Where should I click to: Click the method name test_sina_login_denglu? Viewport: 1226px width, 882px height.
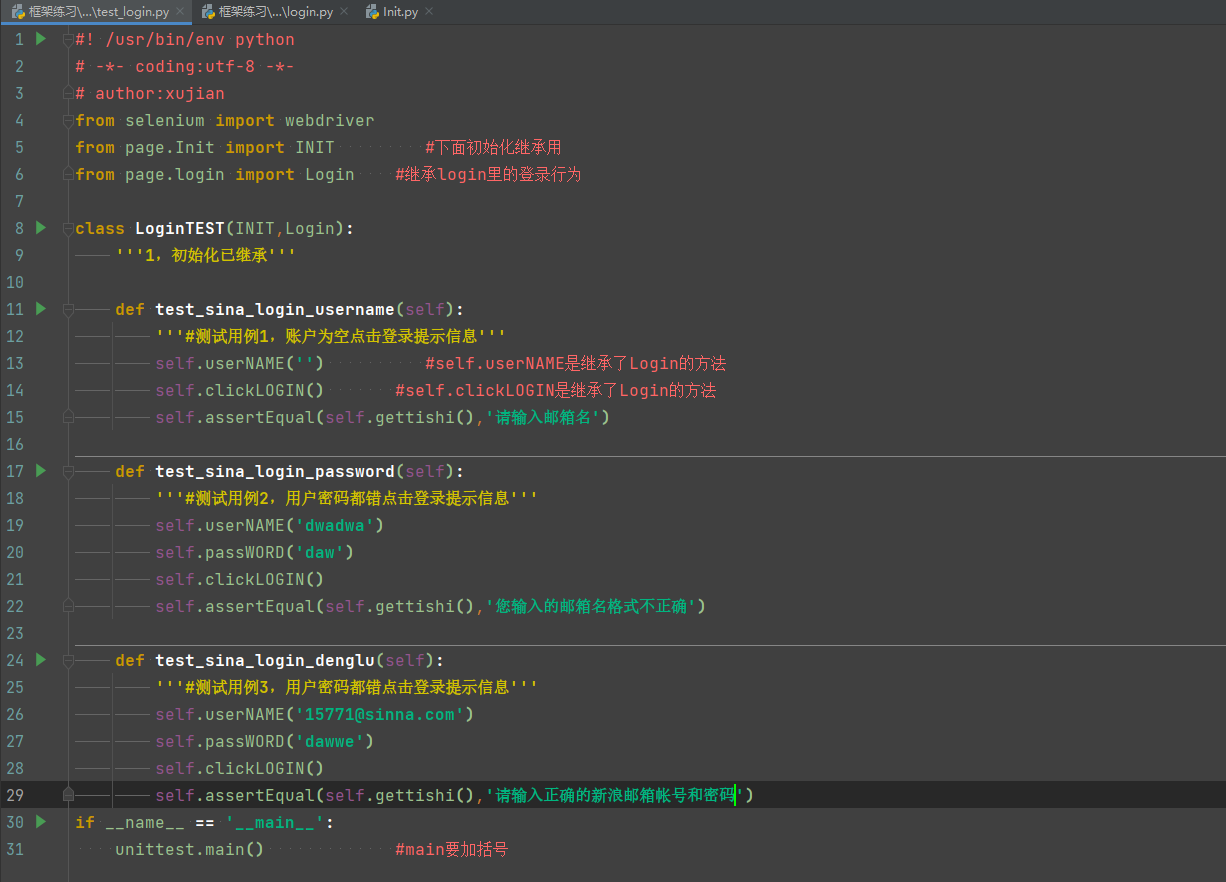pos(265,661)
